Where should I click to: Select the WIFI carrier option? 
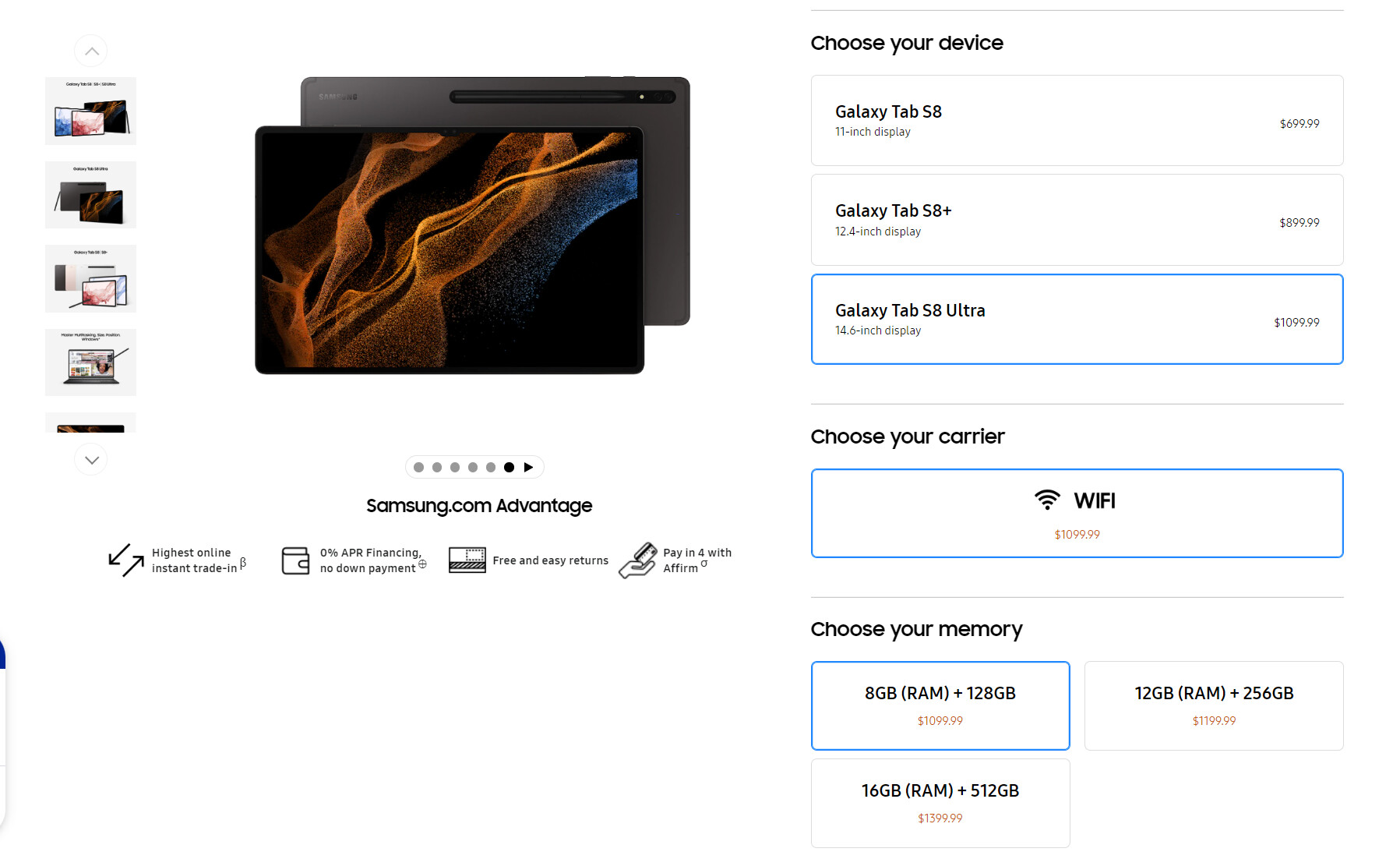coord(1077,513)
